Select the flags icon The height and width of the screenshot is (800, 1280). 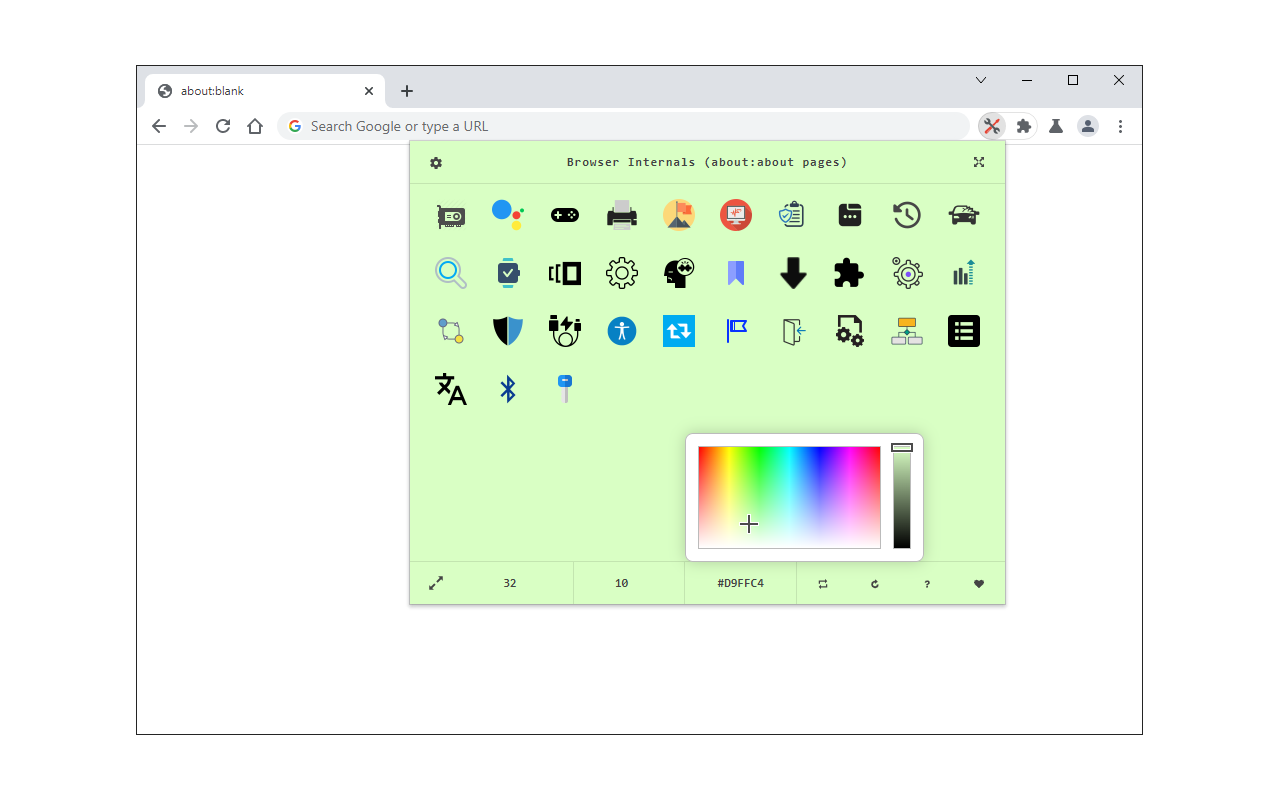coord(735,330)
